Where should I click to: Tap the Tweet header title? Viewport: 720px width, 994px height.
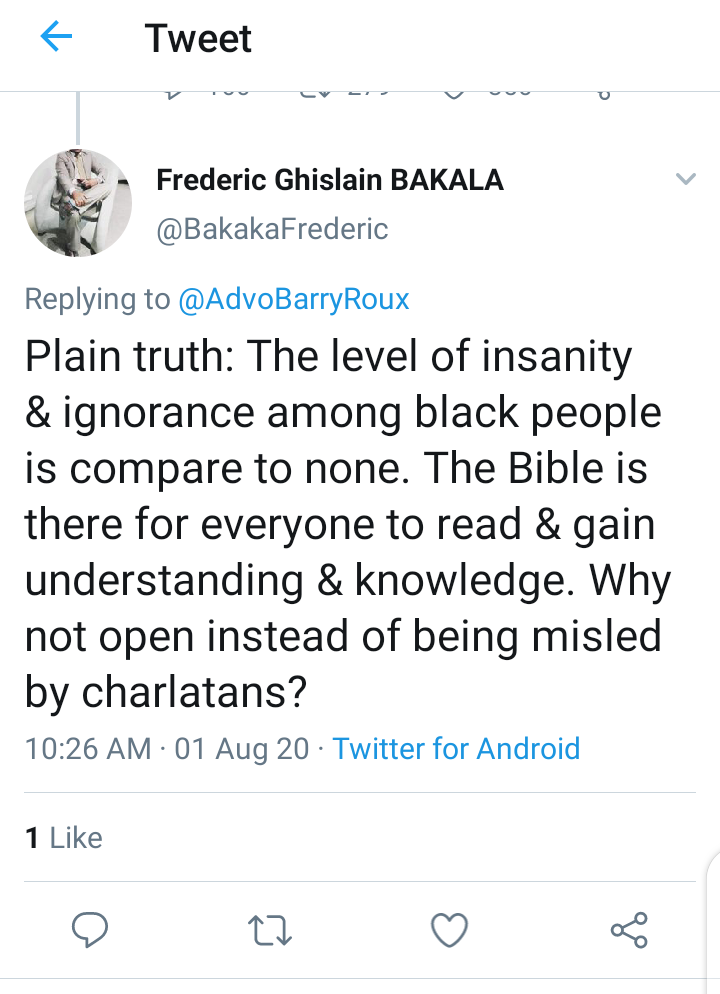tap(198, 38)
